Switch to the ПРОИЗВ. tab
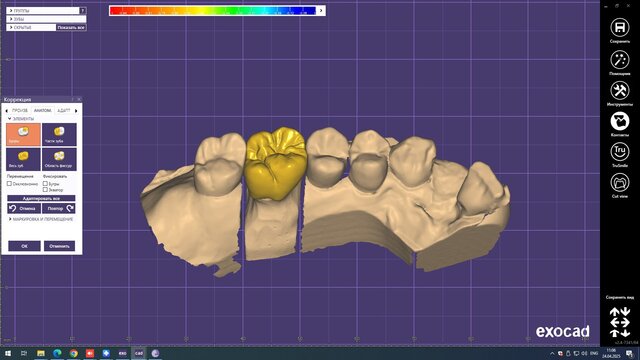 (x=20, y=111)
